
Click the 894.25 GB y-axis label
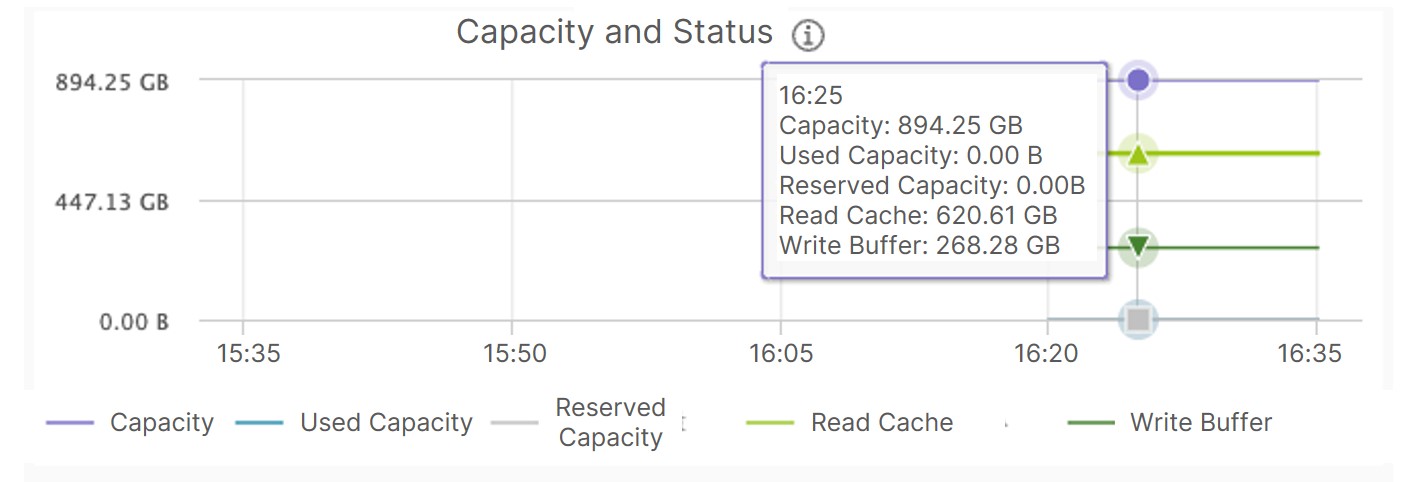[x=112, y=82]
